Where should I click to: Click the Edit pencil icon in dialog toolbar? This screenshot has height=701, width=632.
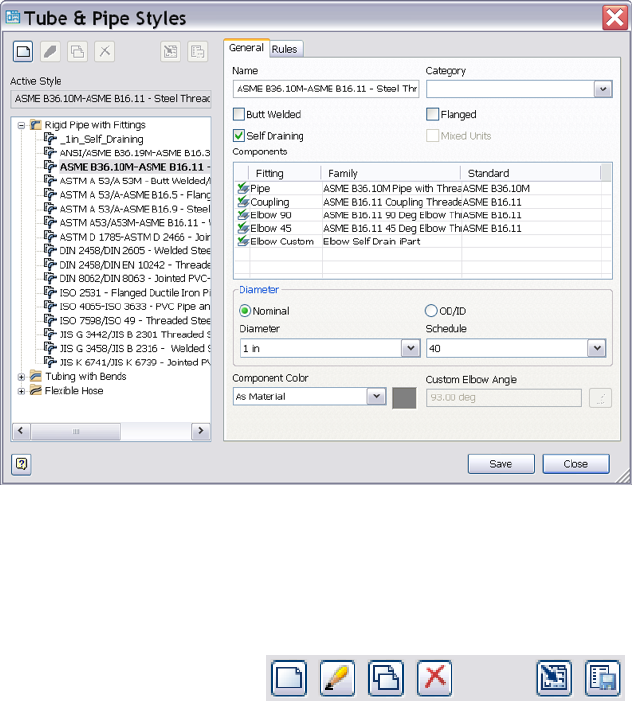point(51,51)
